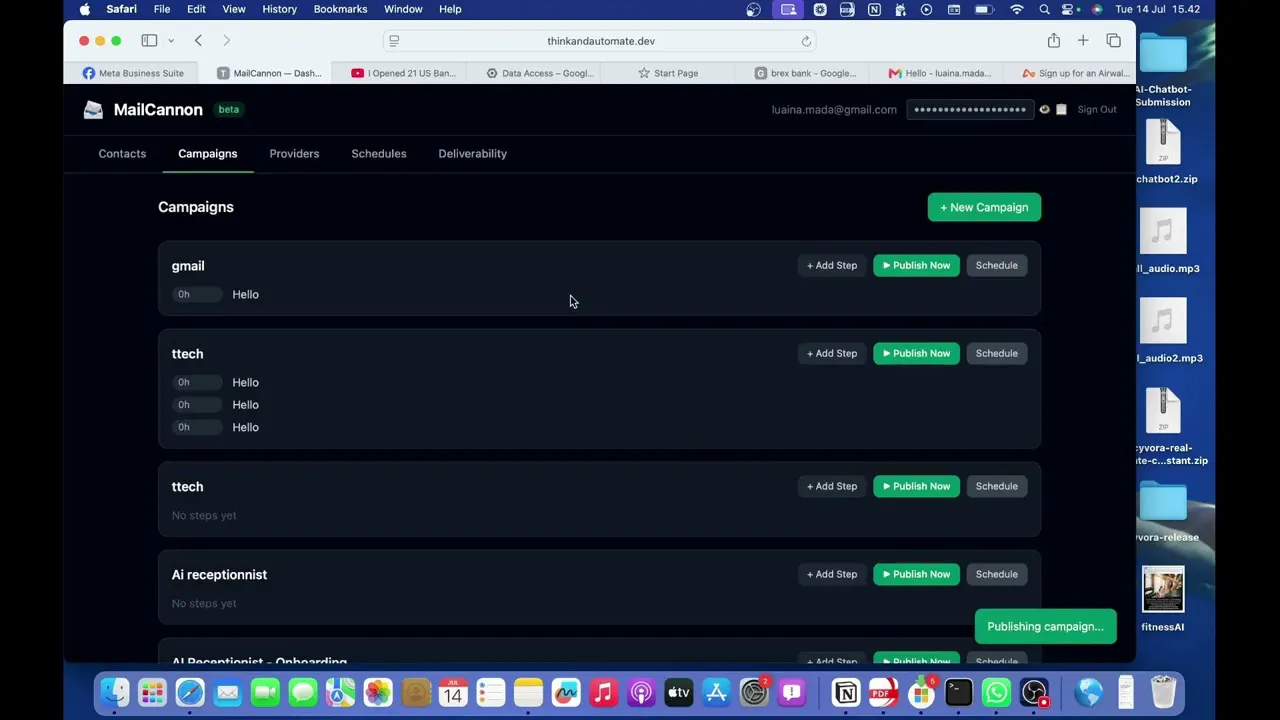Viewport: 1280px width, 720px height.
Task: Schedule the gmail campaign
Action: pyautogui.click(x=996, y=266)
